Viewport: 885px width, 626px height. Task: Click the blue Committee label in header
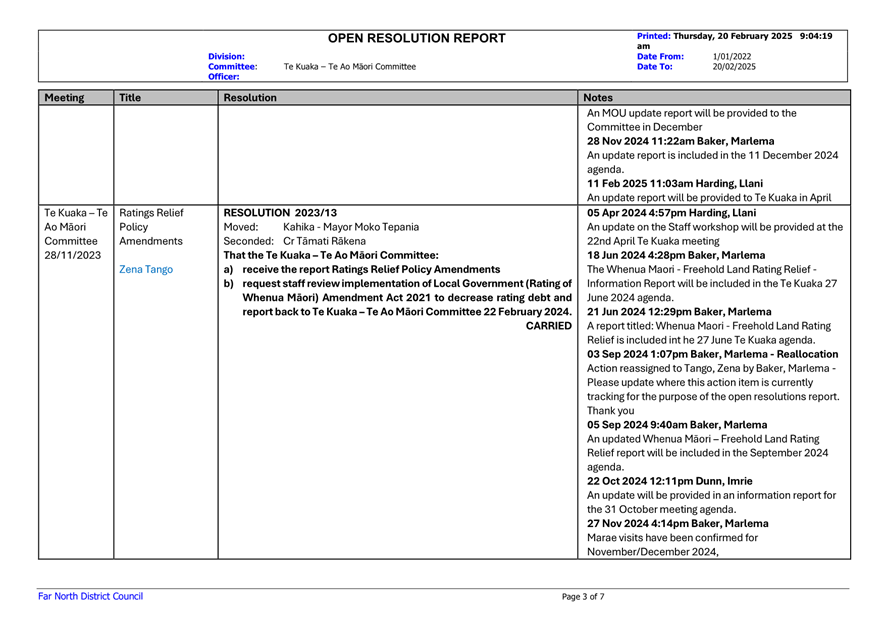pos(232,67)
